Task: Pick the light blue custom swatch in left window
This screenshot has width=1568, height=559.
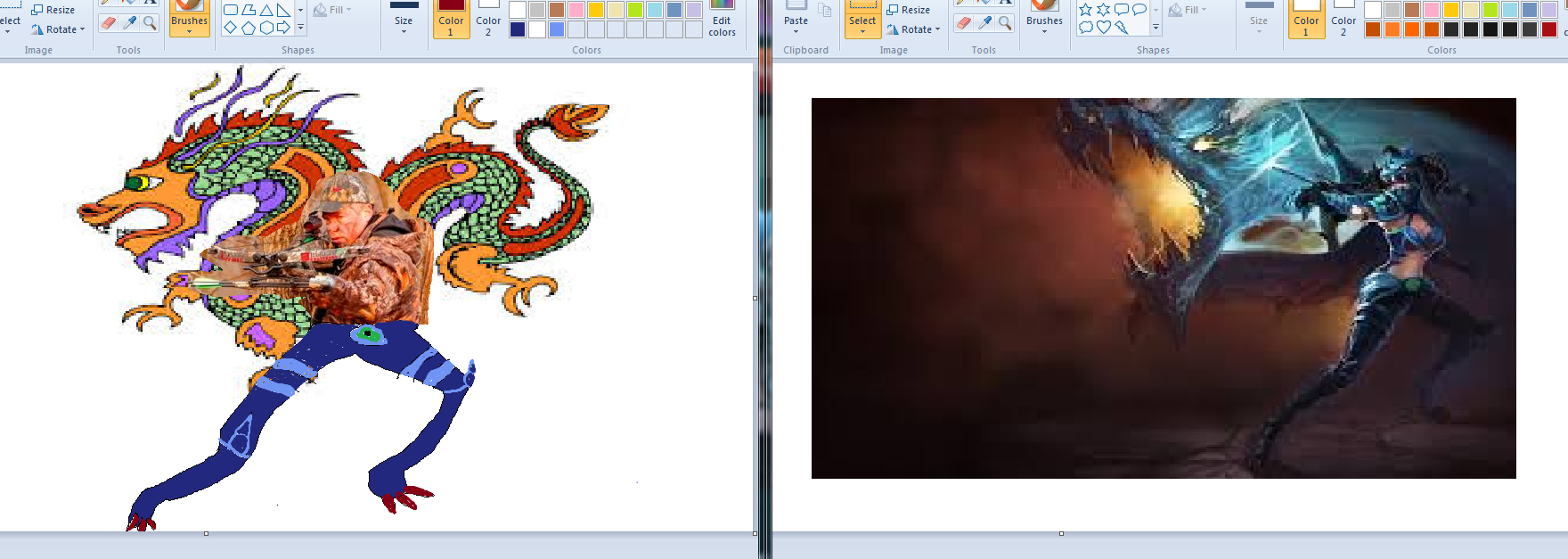Action: [557, 29]
